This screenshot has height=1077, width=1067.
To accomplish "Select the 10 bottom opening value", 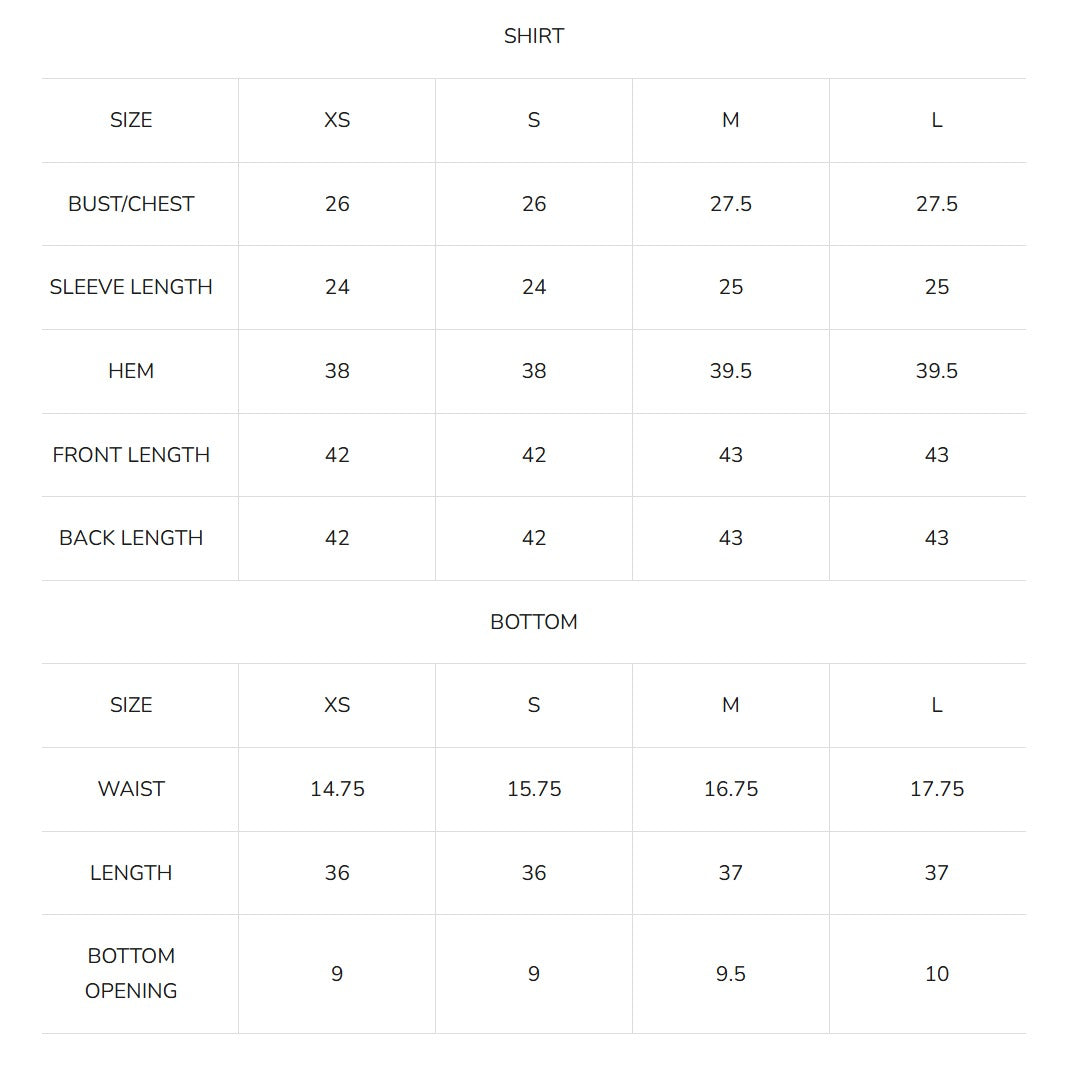I will (937, 974).
